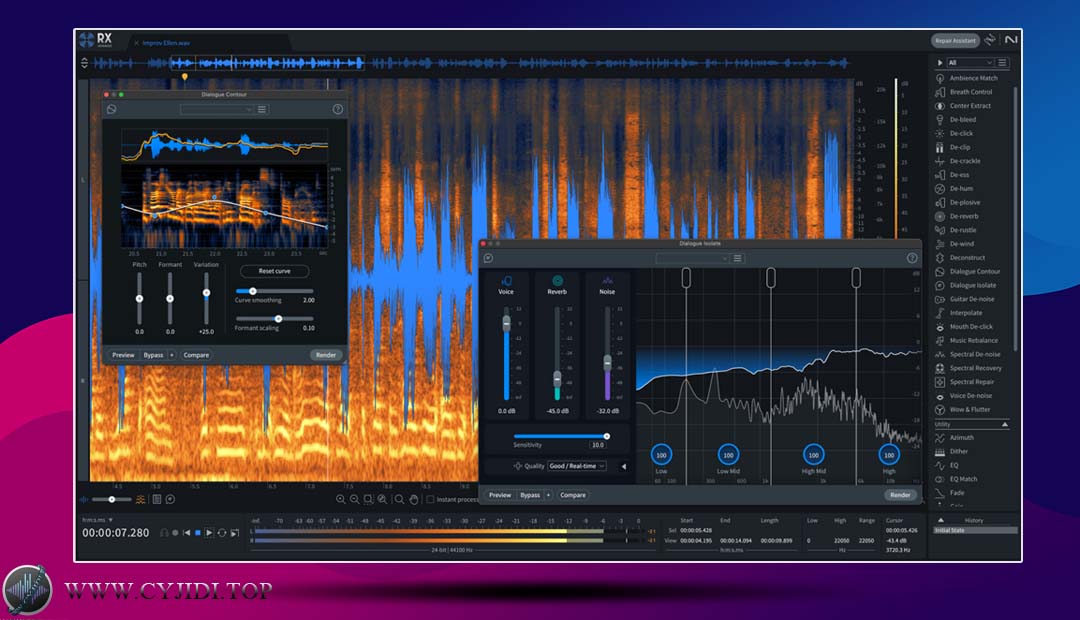This screenshot has height=620, width=1080.
Task: Toggle the Voice component in Dialogue Isolate
Action: [506, 280]
